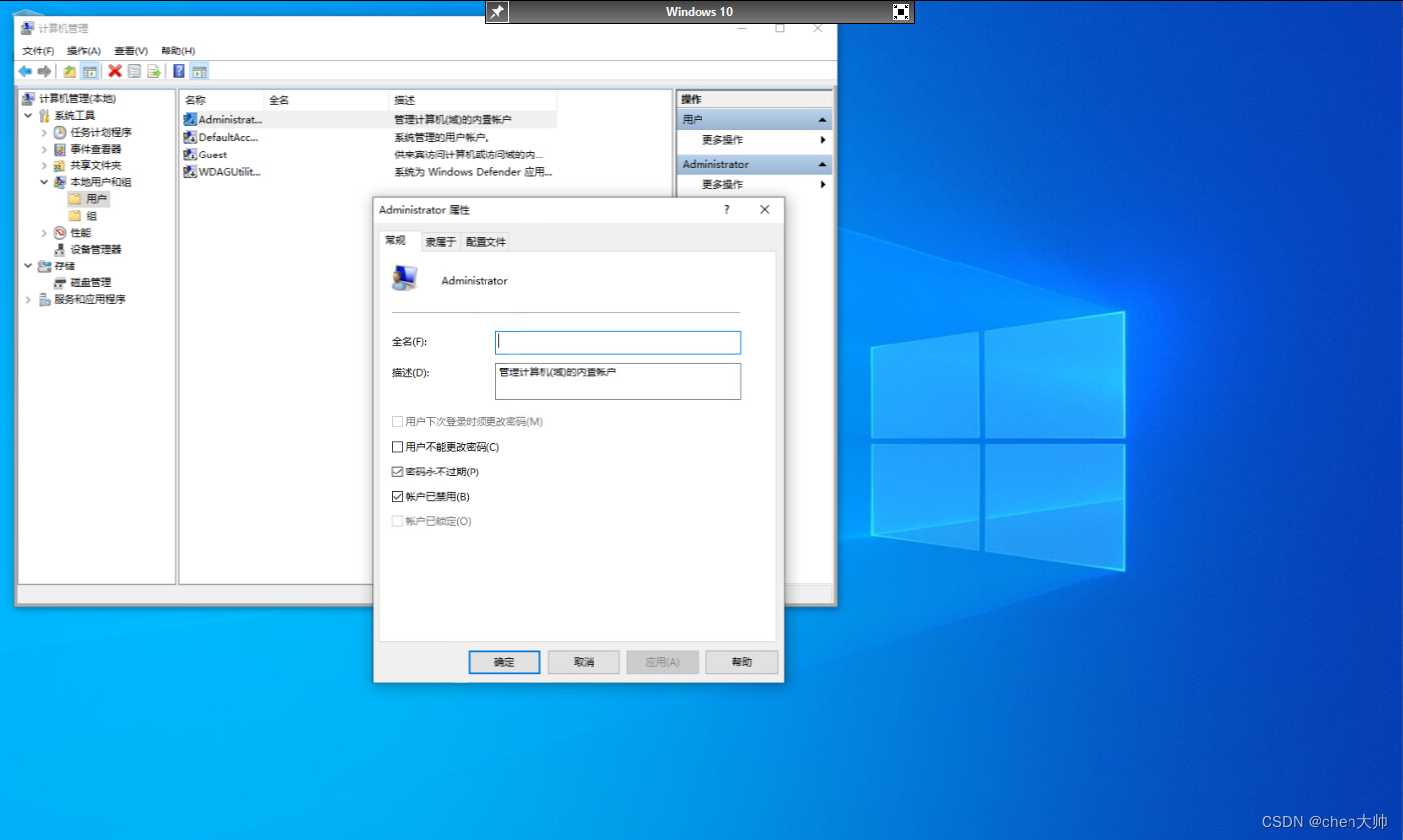Image resolution: width=1403 pixels, height=840 pixels.
Task: Toggle the show/hide console tree toolbar icon
Action: point(90,71)
